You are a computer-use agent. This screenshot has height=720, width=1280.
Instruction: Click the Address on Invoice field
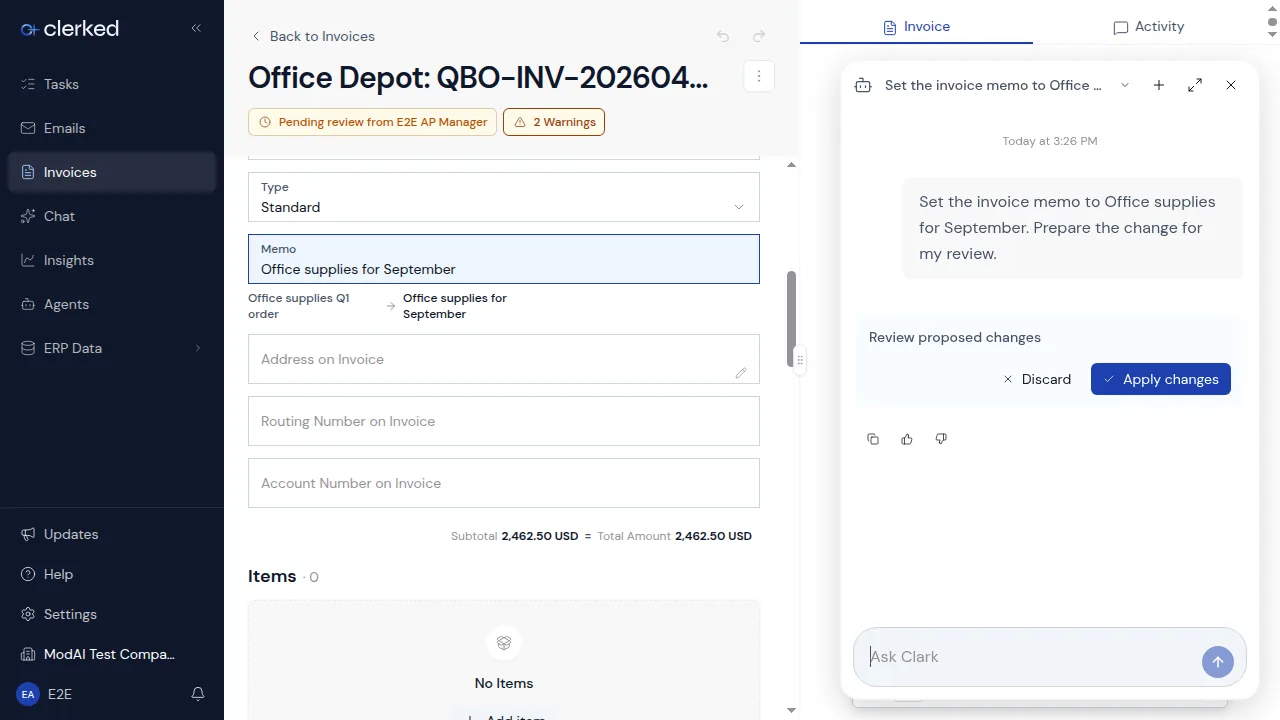pyautogui.click(x=504, y=359)
